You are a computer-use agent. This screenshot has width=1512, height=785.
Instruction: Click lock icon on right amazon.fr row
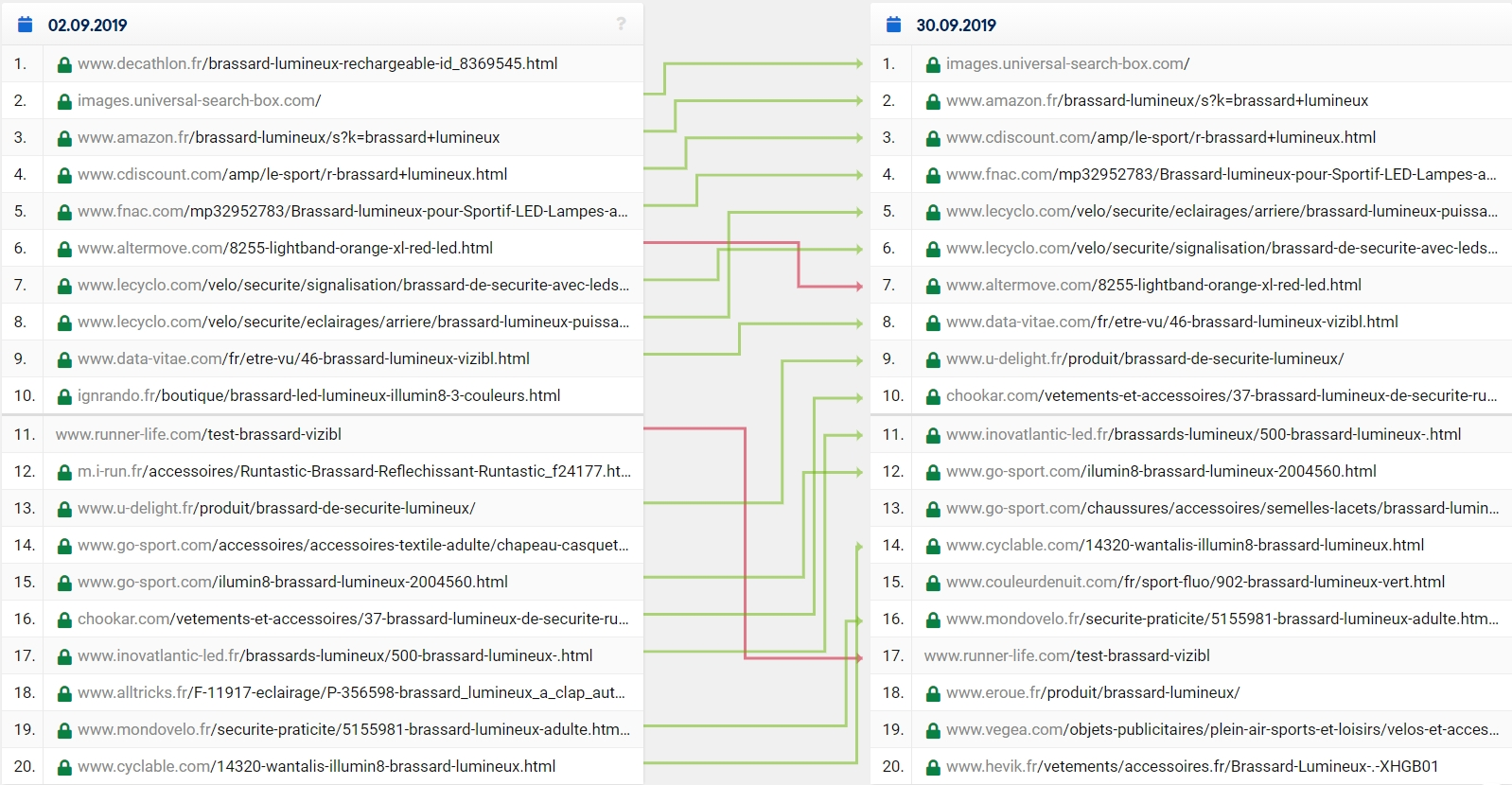(933, 101)
